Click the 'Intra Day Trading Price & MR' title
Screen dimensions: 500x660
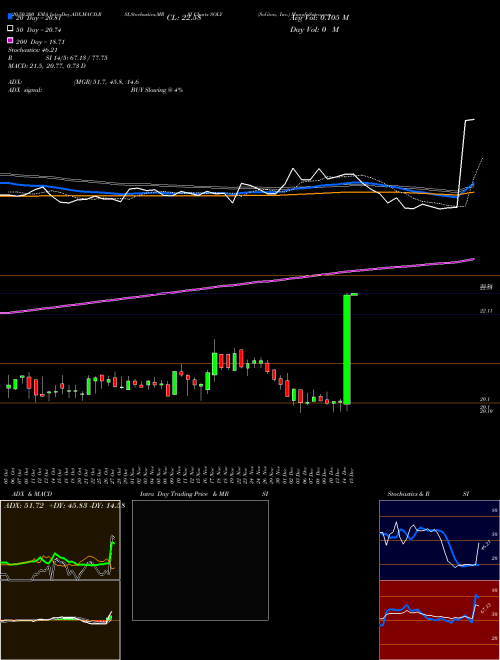(184, 494)
